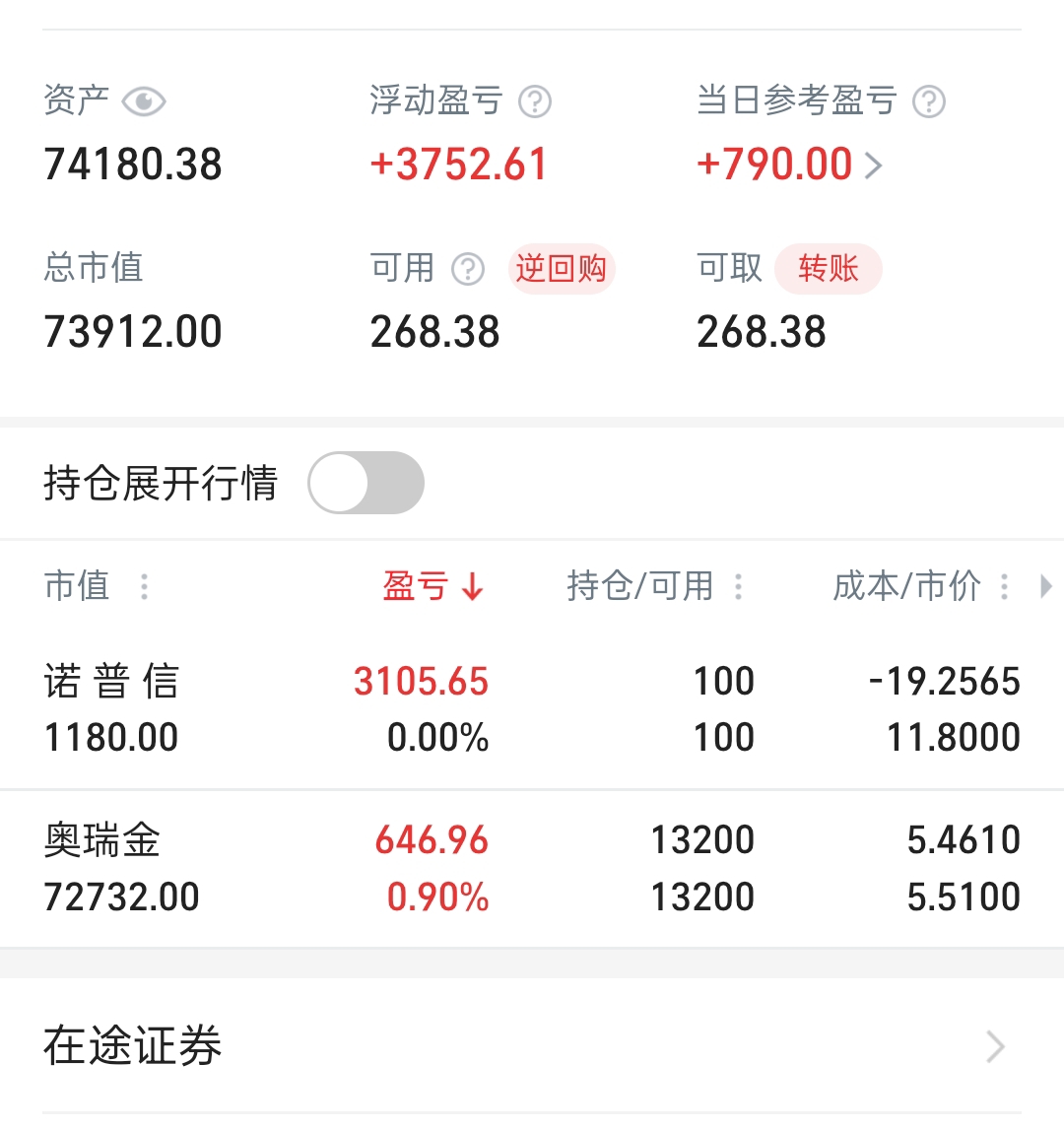
Task: Open 市值 column options dots
Action: pos(144,586)
